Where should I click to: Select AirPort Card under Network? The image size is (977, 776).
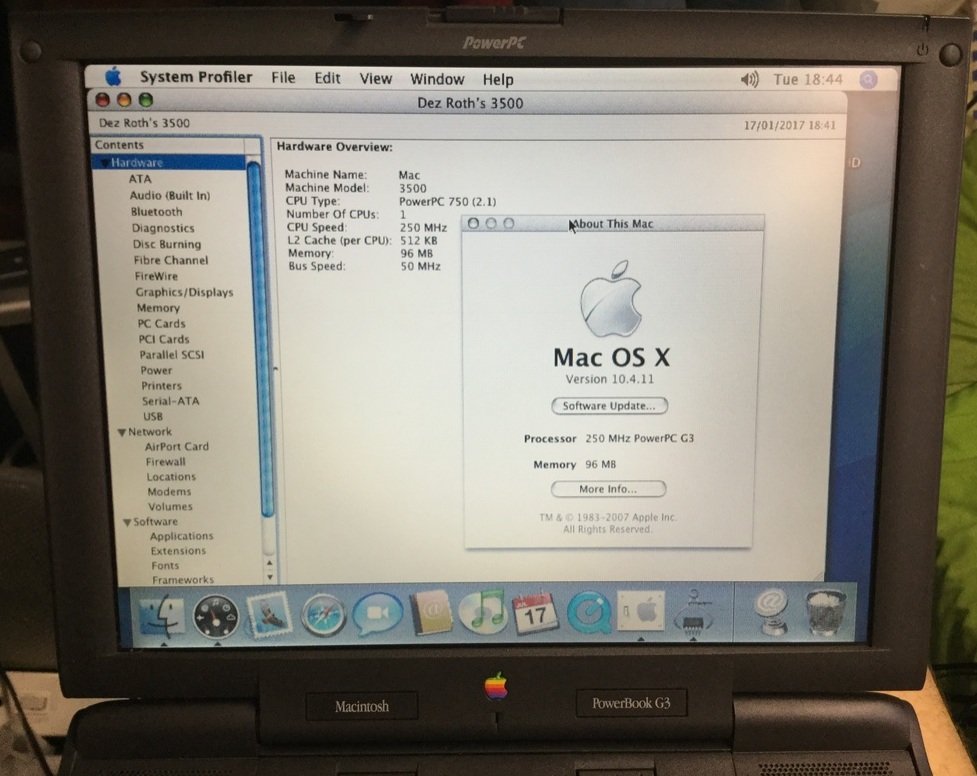pyautogui.click(x=177, y=447)
